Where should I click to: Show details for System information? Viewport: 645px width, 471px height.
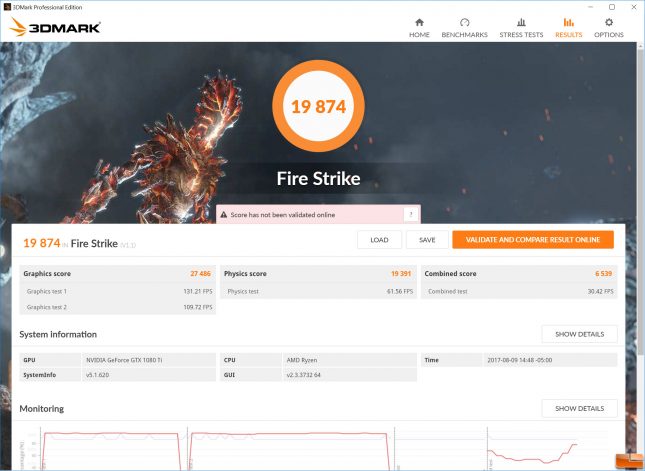579,334
